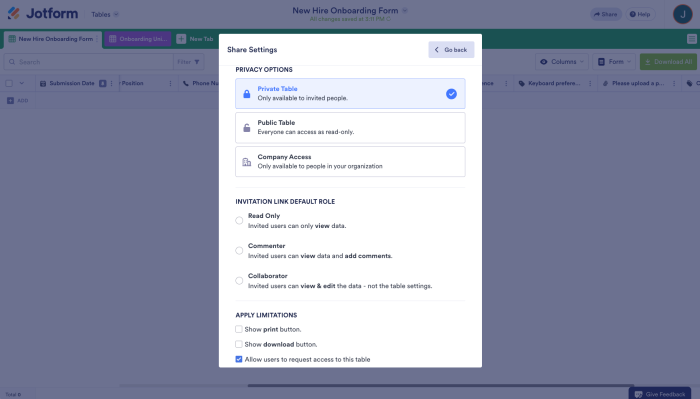Open Keyboard preference column options menu
This screenshot has width=700, height=399.
click(x=590, y=83)
